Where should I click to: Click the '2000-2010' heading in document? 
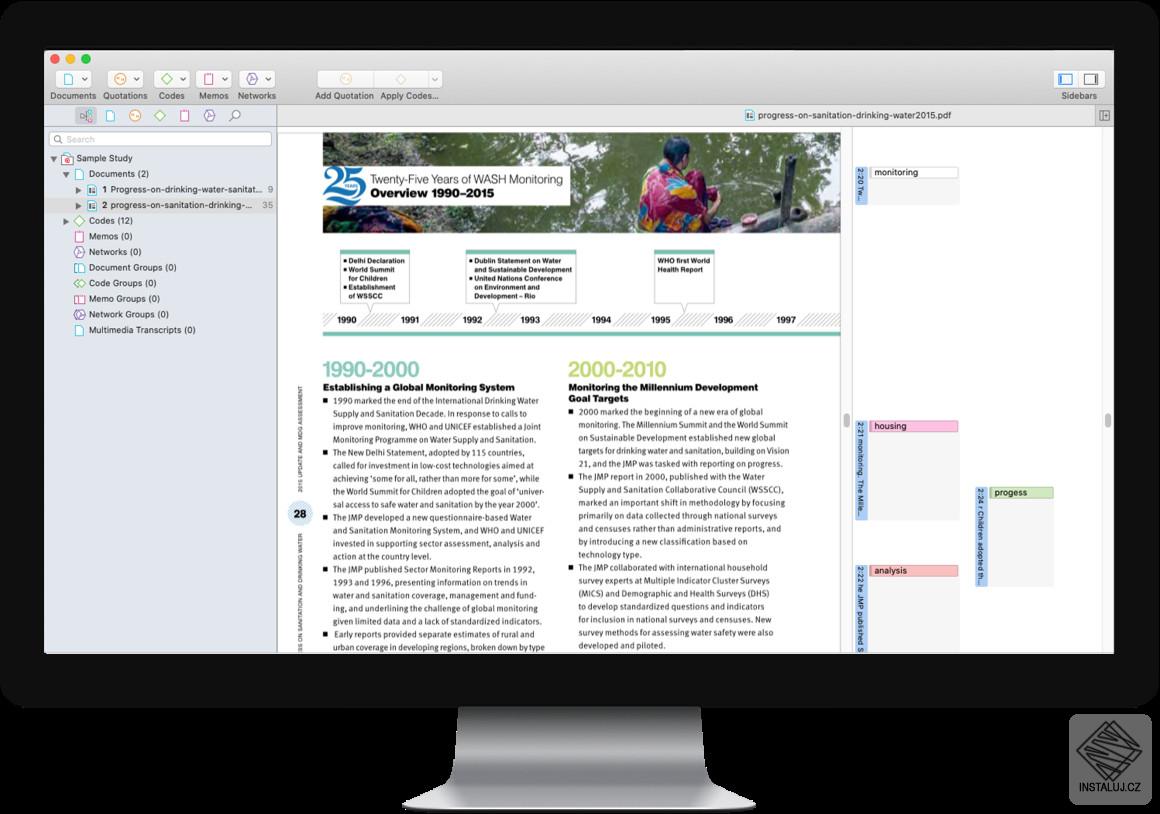coord(617,369)
